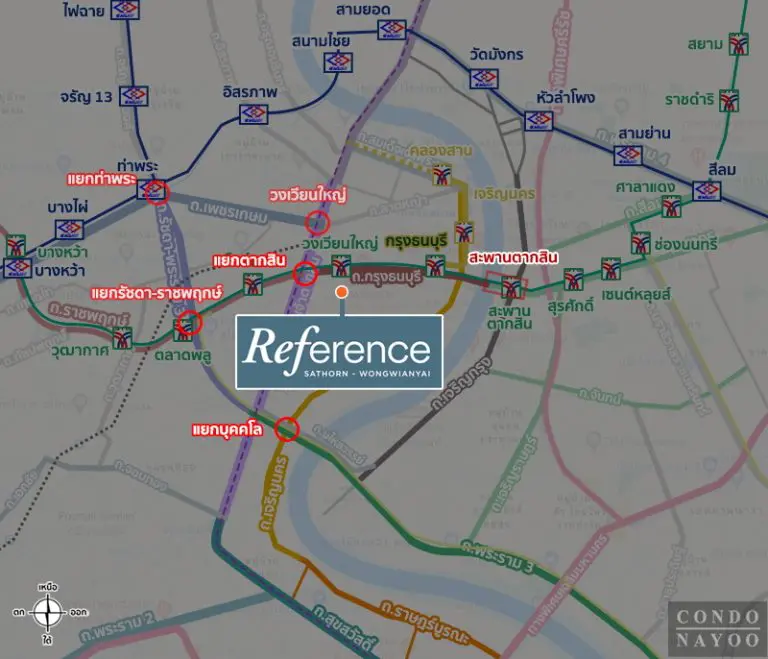Click the แยกบุคคโล red circle marker
The height and width of the screenshot is (659, 768).
click(x=287, y=429)
